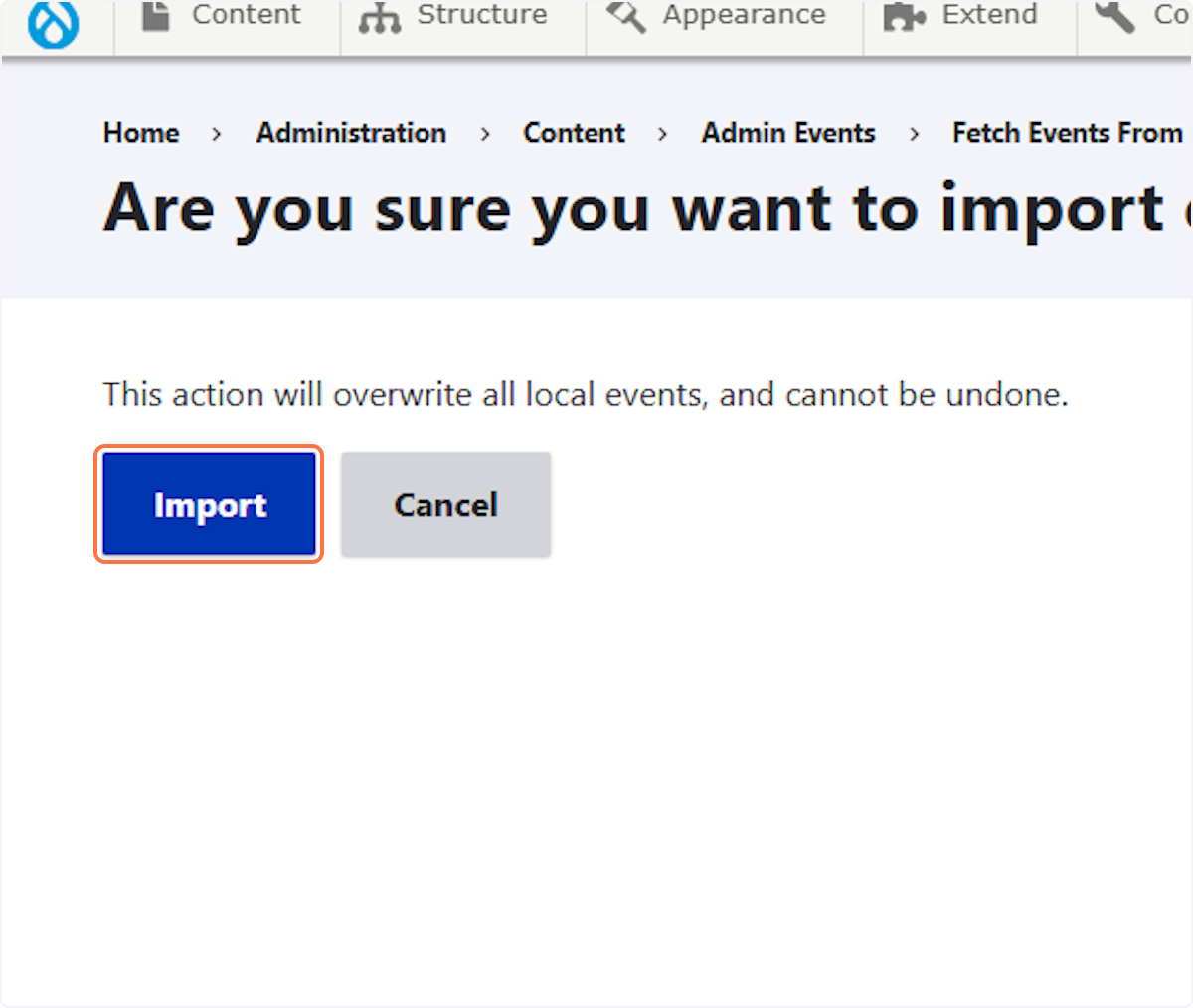
Task: Open the Extend menu item
Action: pos(989,15)
